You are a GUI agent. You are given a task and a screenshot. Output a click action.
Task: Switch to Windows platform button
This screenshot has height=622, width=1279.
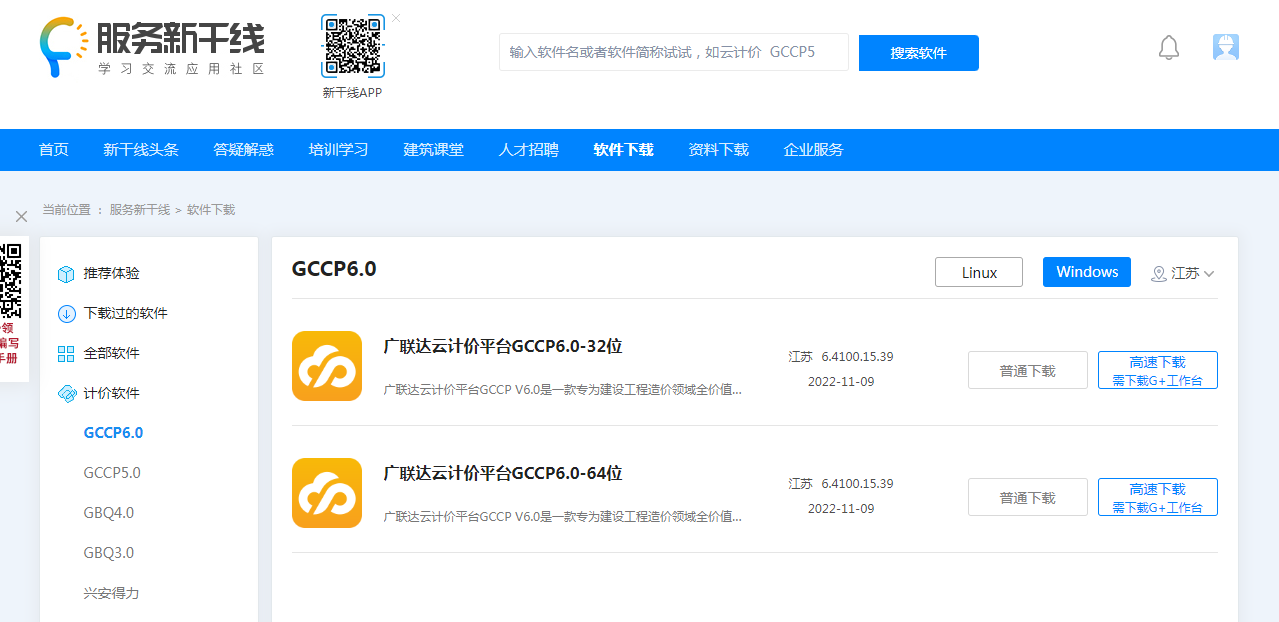(1087, 272)
